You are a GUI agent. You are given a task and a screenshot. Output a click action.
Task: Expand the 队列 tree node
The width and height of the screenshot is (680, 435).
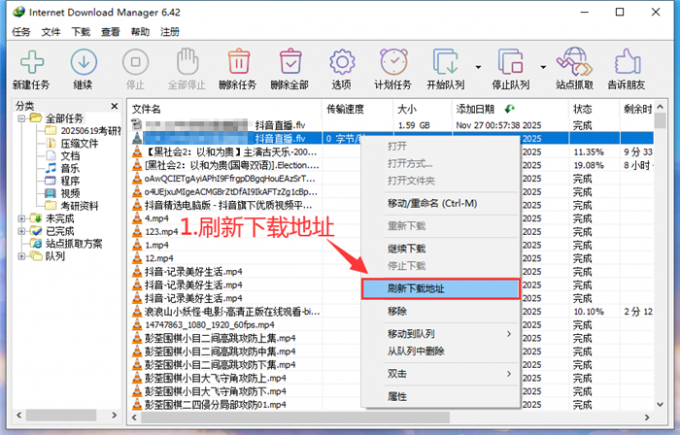tap(21, 256)
